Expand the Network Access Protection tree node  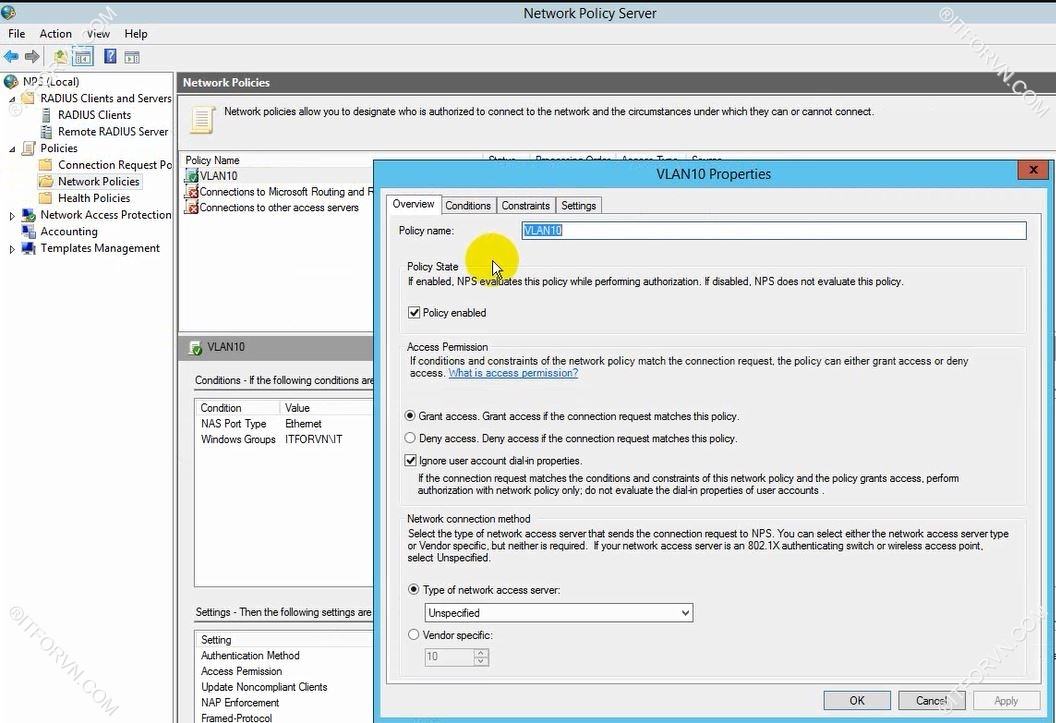coord(12,216)
